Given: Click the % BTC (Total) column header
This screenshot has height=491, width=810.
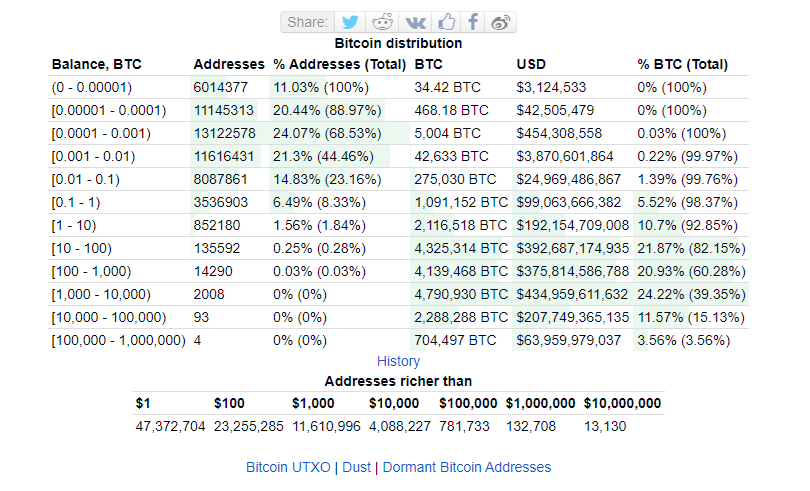Looking at the screenshot, I should pyautogui.click(x=682, y=65).
